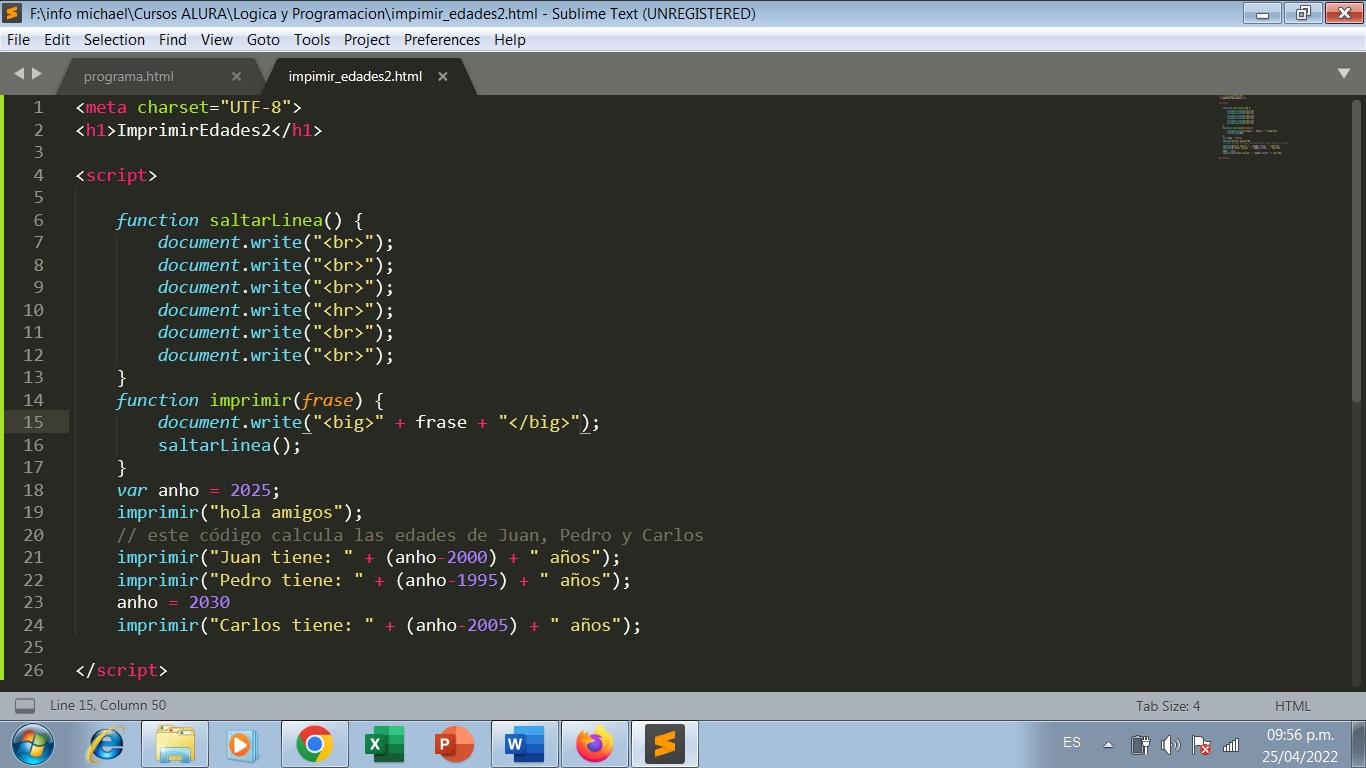1366x768 pixels.
Task: Click the power plug tray icon
Action: tap(1140, 745)
